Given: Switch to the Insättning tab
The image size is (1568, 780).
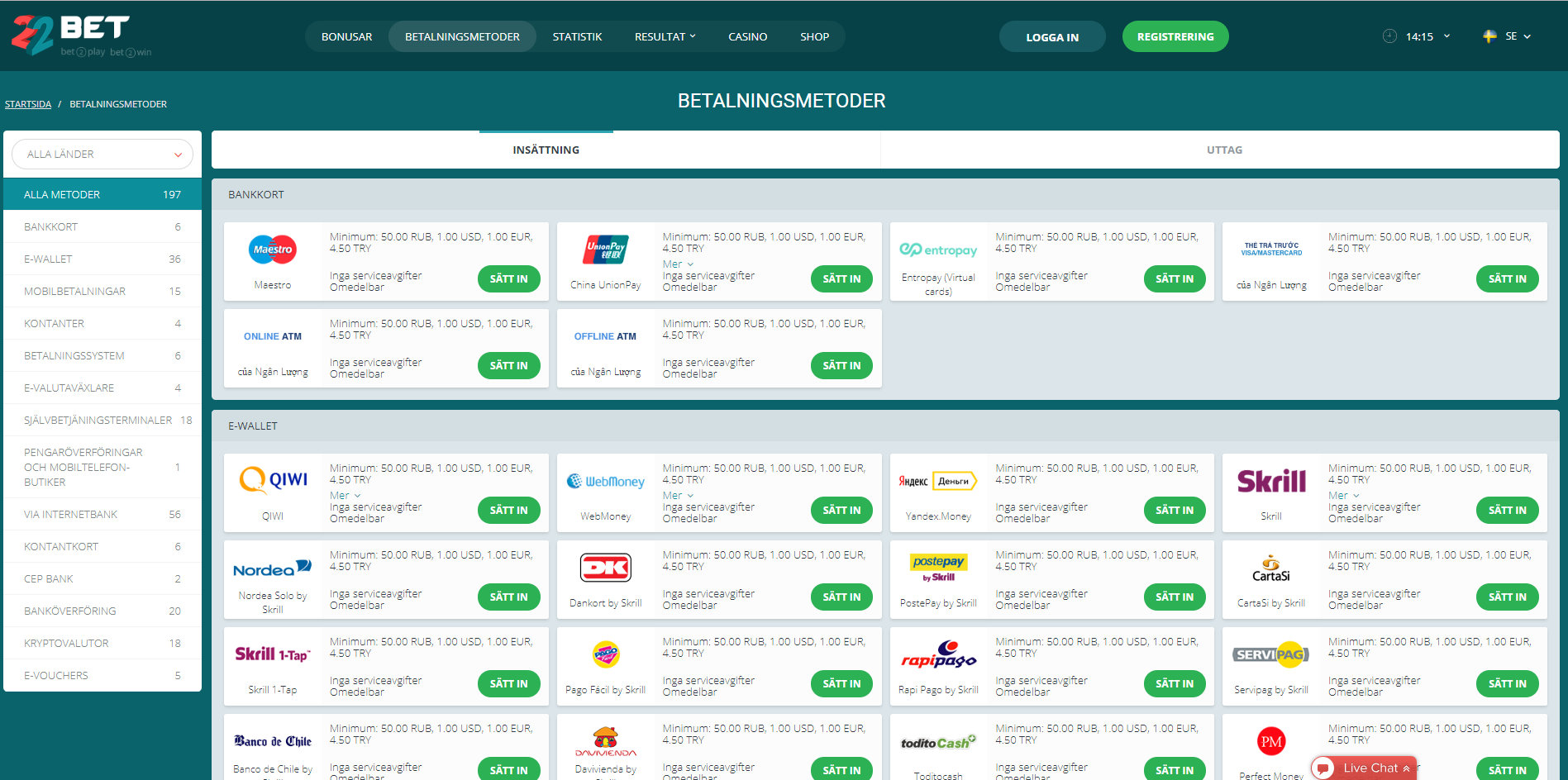Looking at the screenshot, I should [x=546, y=150].
